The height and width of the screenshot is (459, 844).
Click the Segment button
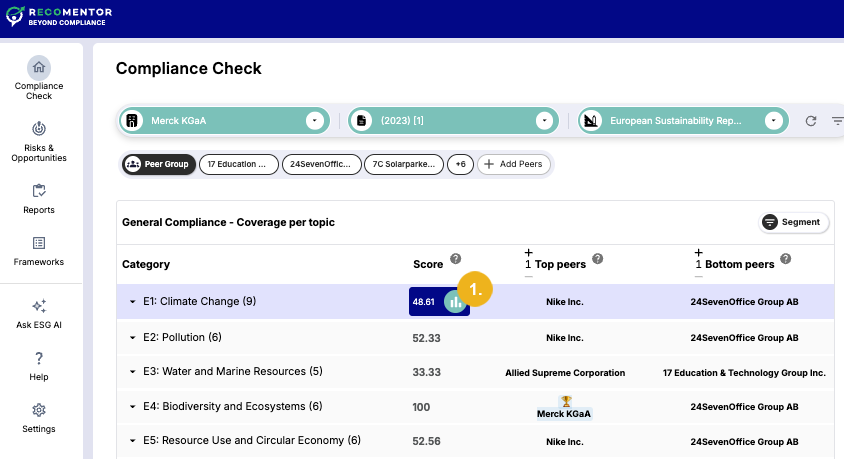[x=794, y=222]
